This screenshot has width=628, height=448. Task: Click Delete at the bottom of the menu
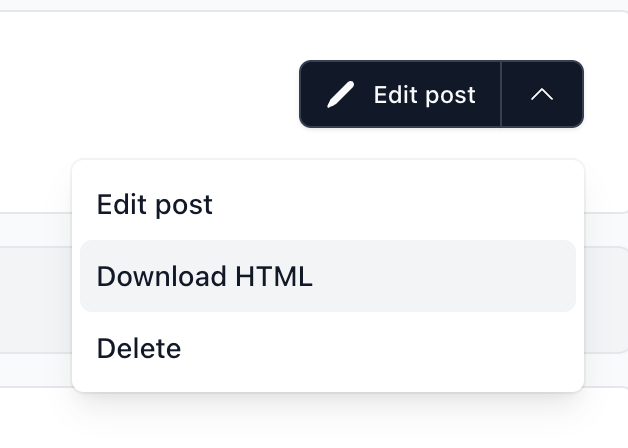pos(139,348)
